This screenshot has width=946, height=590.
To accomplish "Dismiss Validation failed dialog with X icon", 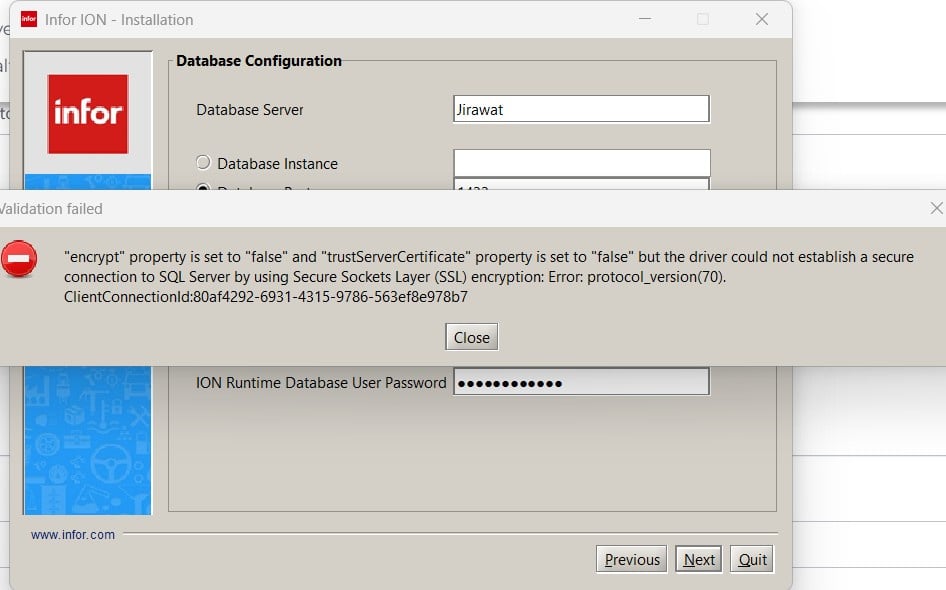I will [936, 208].
